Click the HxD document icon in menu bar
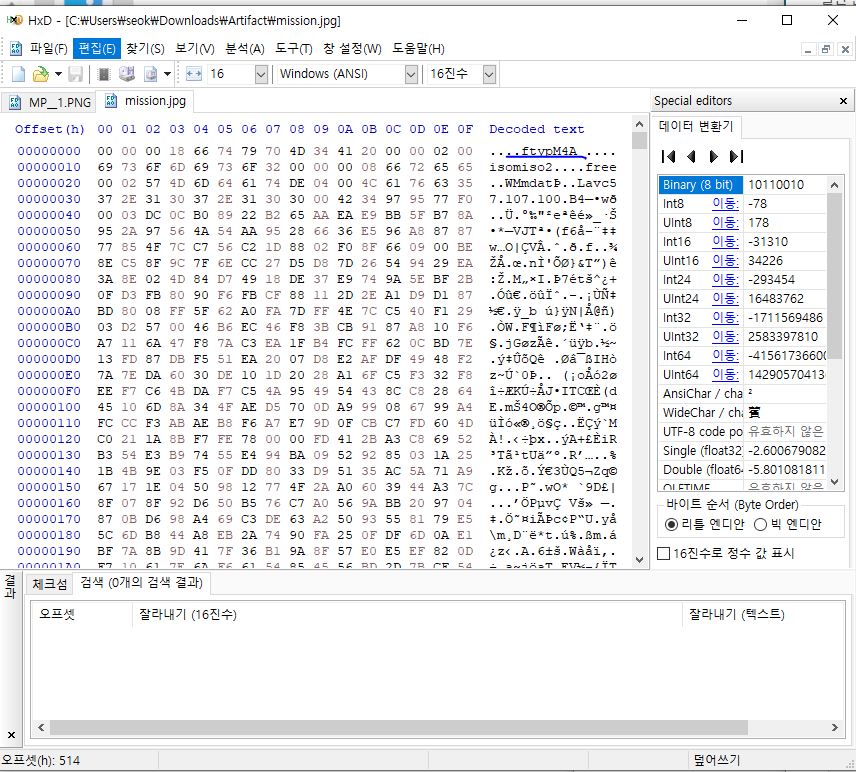 [x=16, y=49]
